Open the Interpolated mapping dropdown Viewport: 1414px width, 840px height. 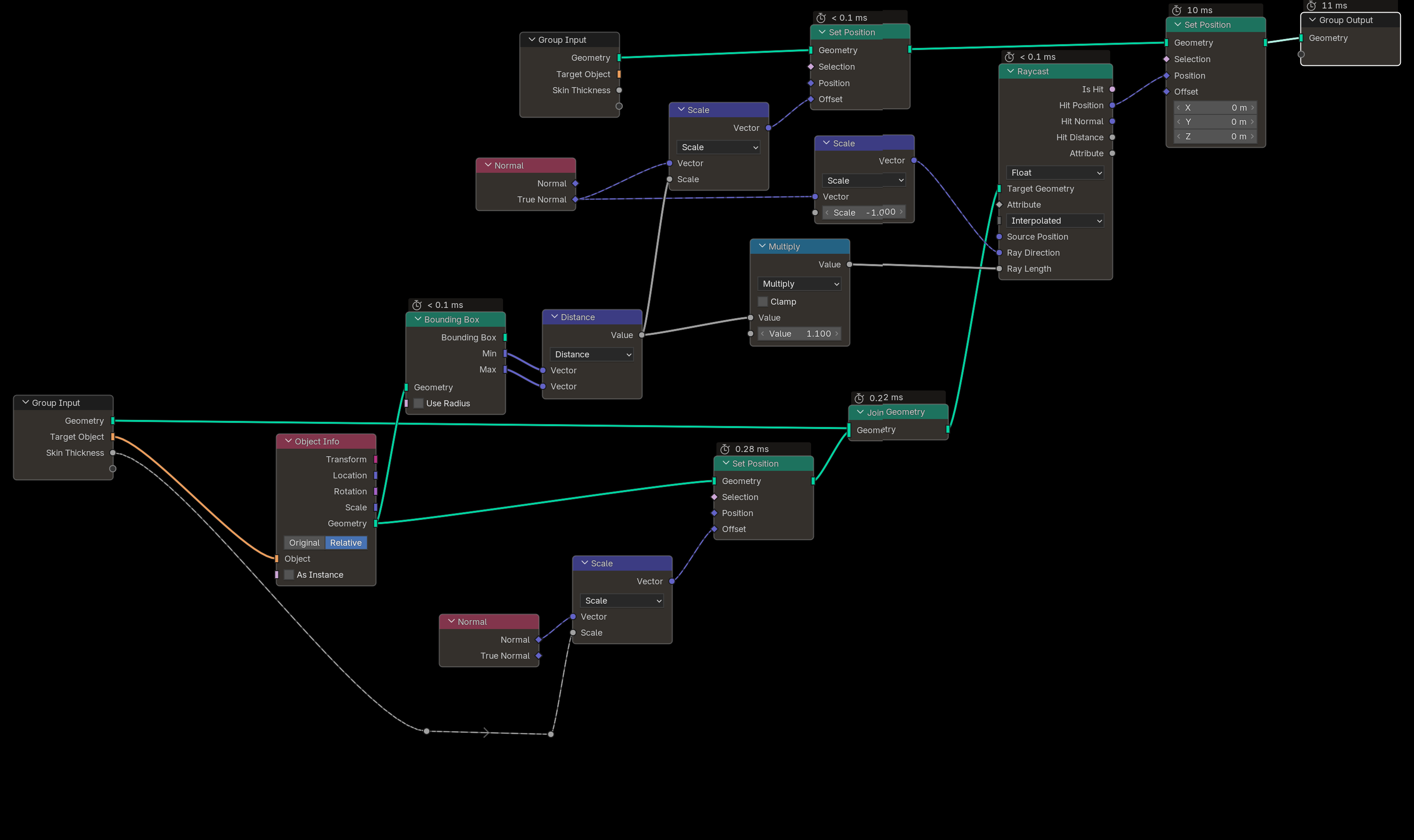[1056, 221]
